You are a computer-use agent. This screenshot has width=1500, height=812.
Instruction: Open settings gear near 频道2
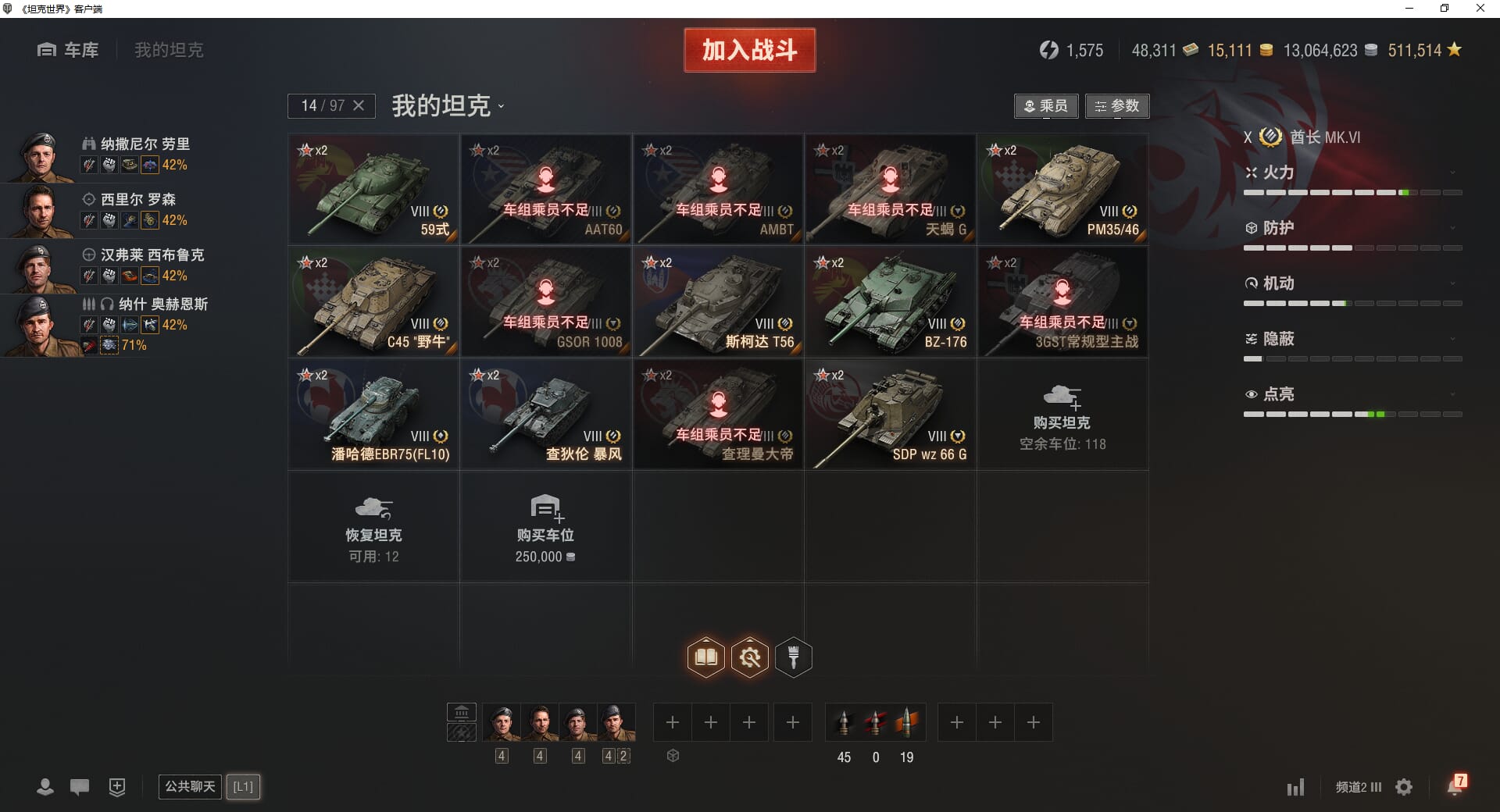pyautogui.click(x=1404, y=787)
